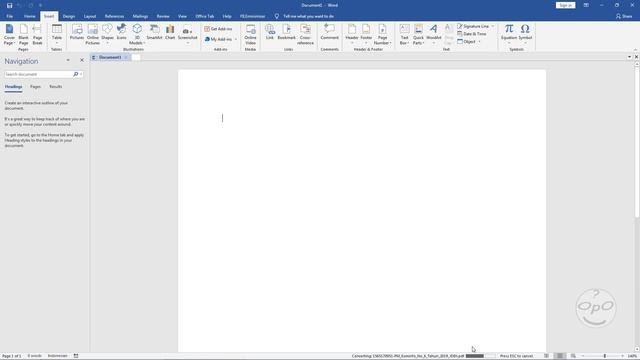The width and height of the screenshot is (640, 360).
Task: Expand the Object dropdown arrow
Action: [480, 42]
